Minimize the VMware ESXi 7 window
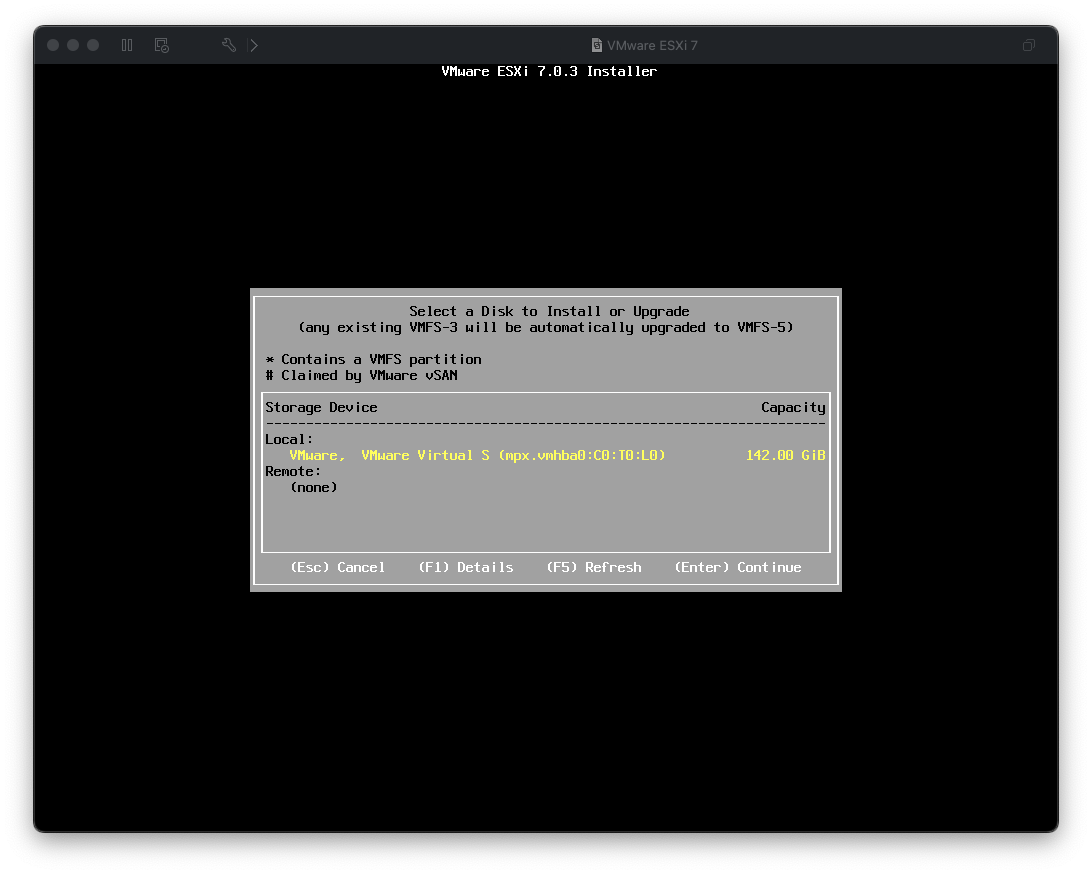 73,45
